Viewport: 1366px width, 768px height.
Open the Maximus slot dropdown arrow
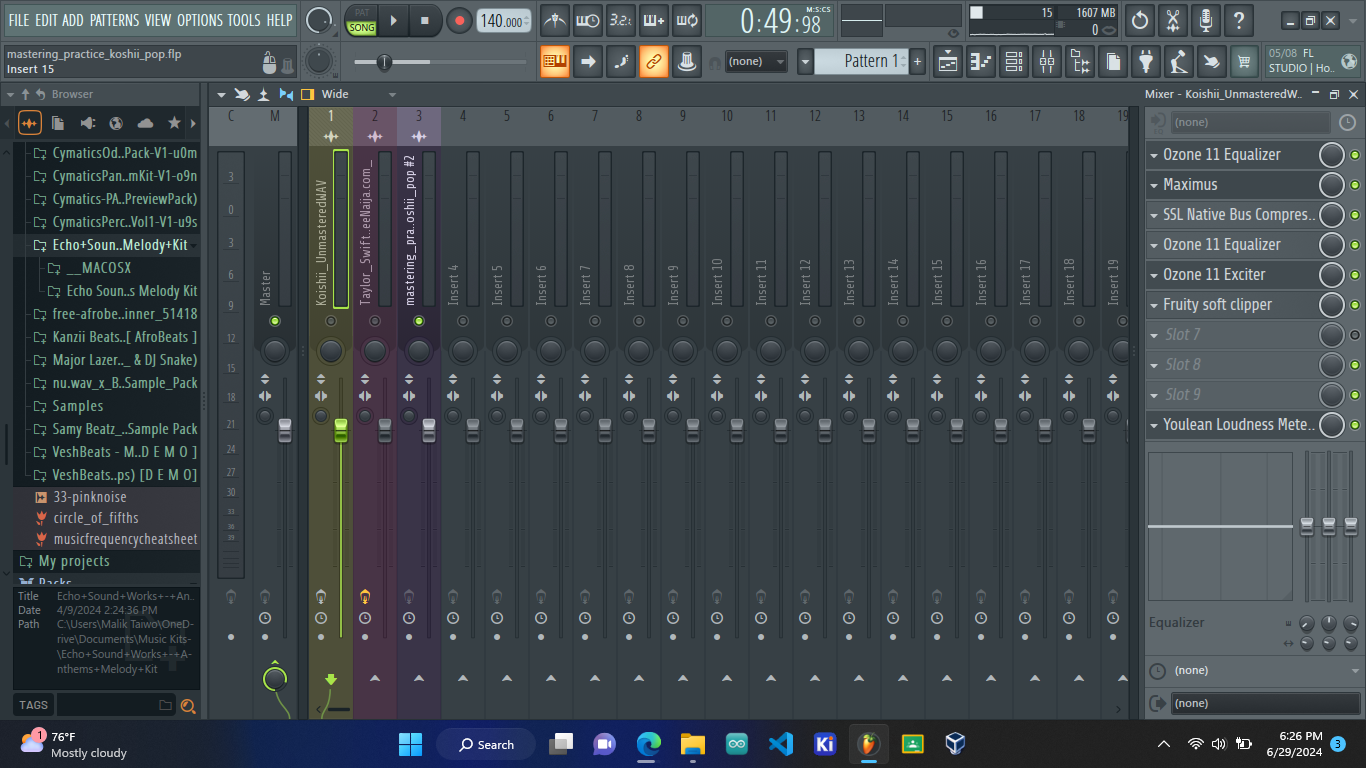click(1154, 185)
